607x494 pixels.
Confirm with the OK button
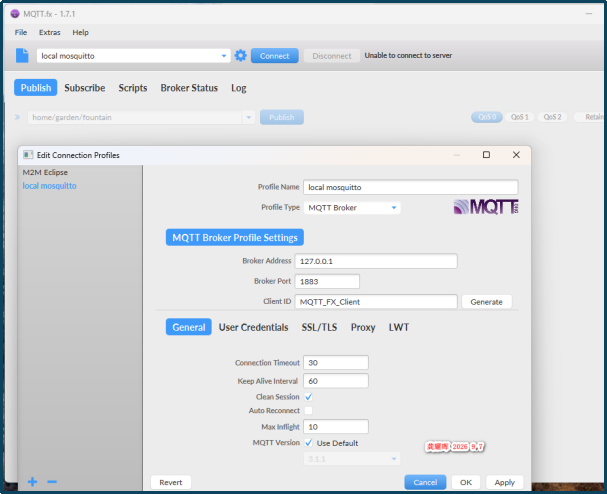pyautogui.click(x=466, y=482)
